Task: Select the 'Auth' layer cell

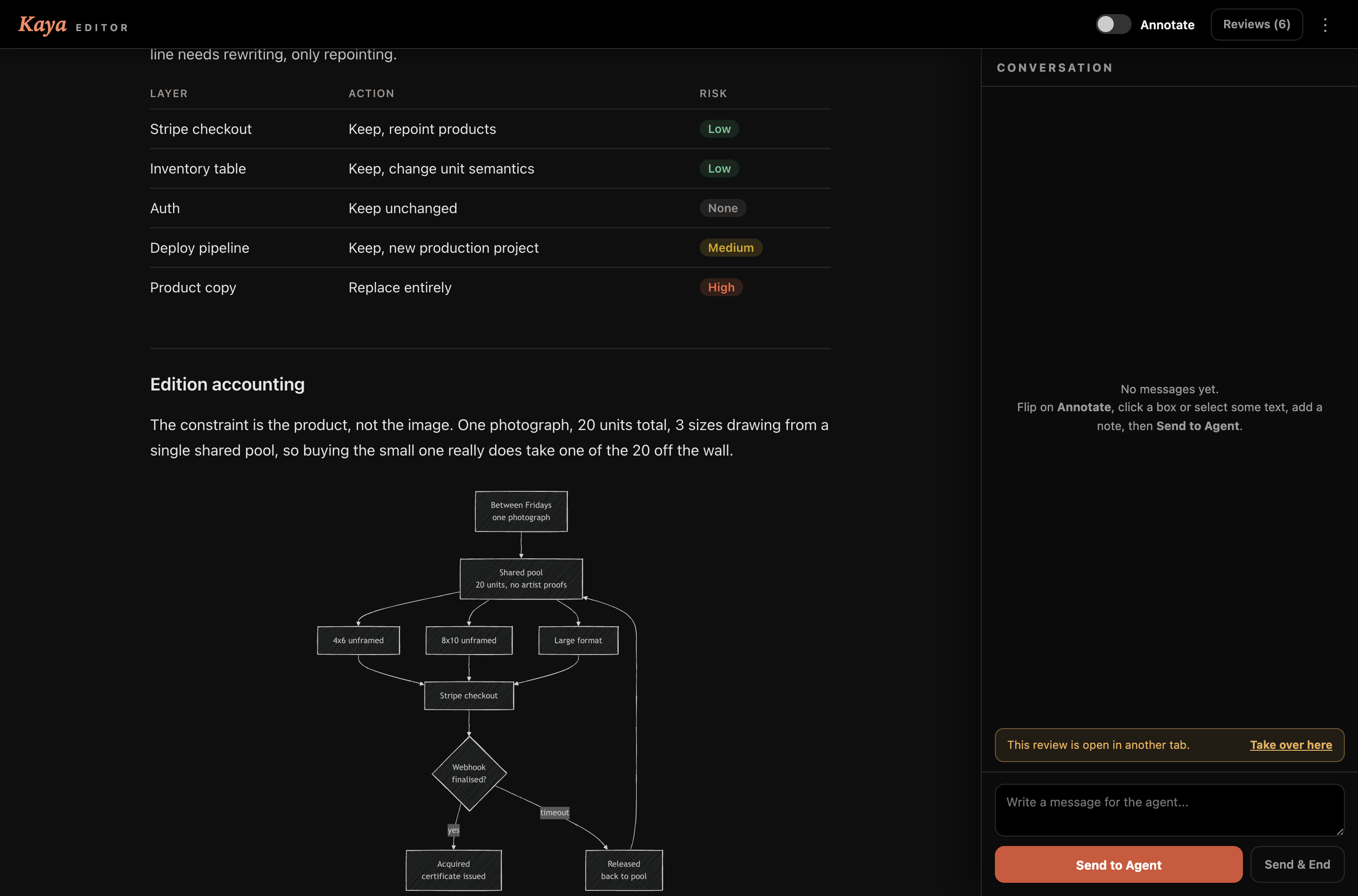Action: tap(165, 208)
